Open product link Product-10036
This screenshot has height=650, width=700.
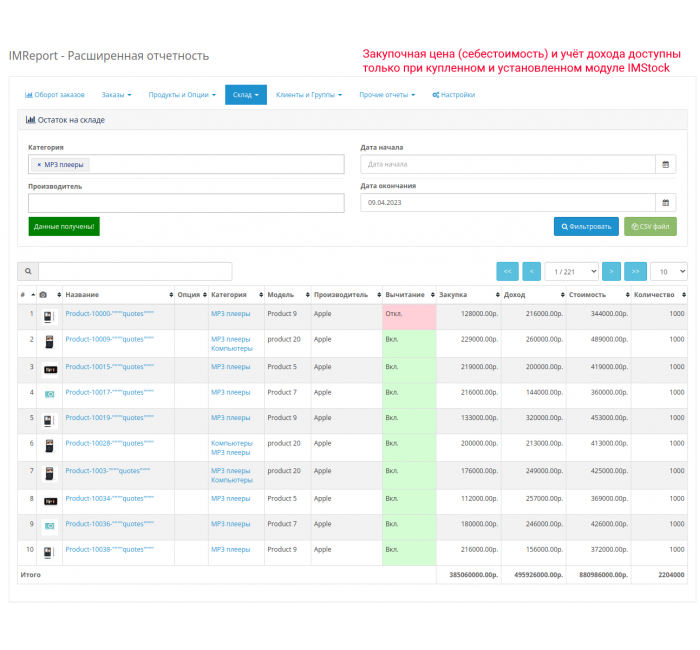tap(109, 524)
